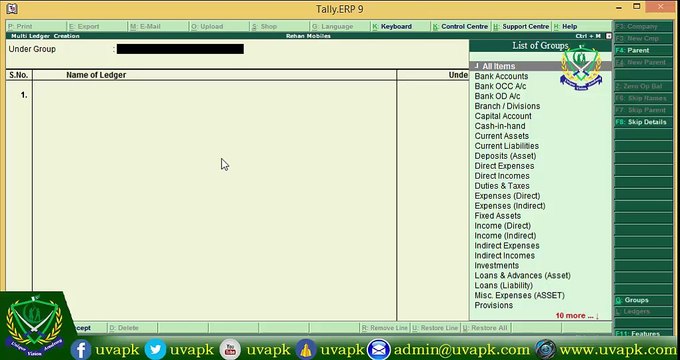Select Fixed Assets group
This screenshot has height=360, width=680.
pos(498,216)
